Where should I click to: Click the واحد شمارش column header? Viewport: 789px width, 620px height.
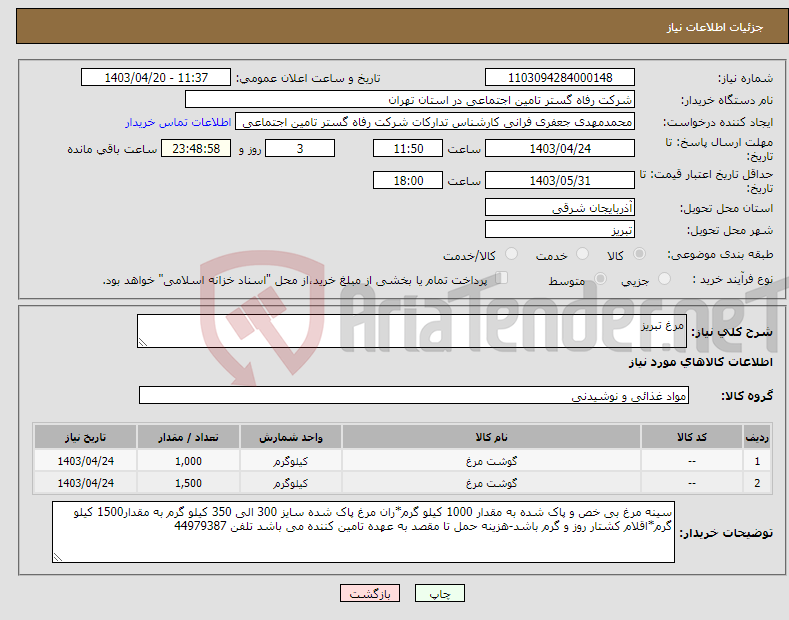[291, 437]
